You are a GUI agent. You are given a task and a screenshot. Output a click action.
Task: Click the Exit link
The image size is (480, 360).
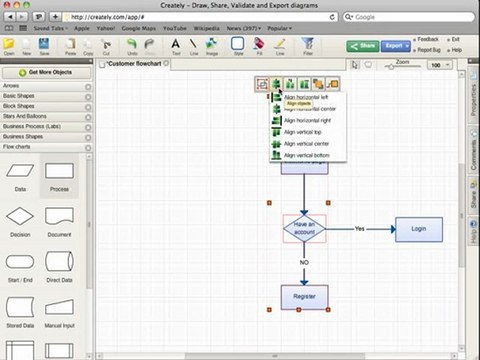[455, 39]
